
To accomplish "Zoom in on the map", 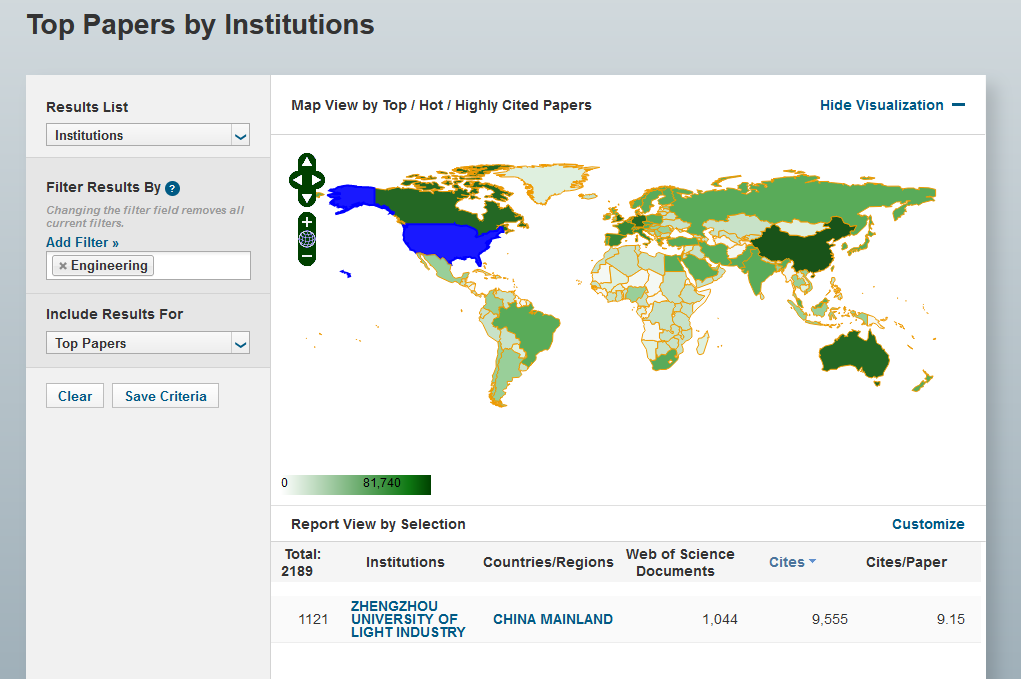I will click(307, 221).
